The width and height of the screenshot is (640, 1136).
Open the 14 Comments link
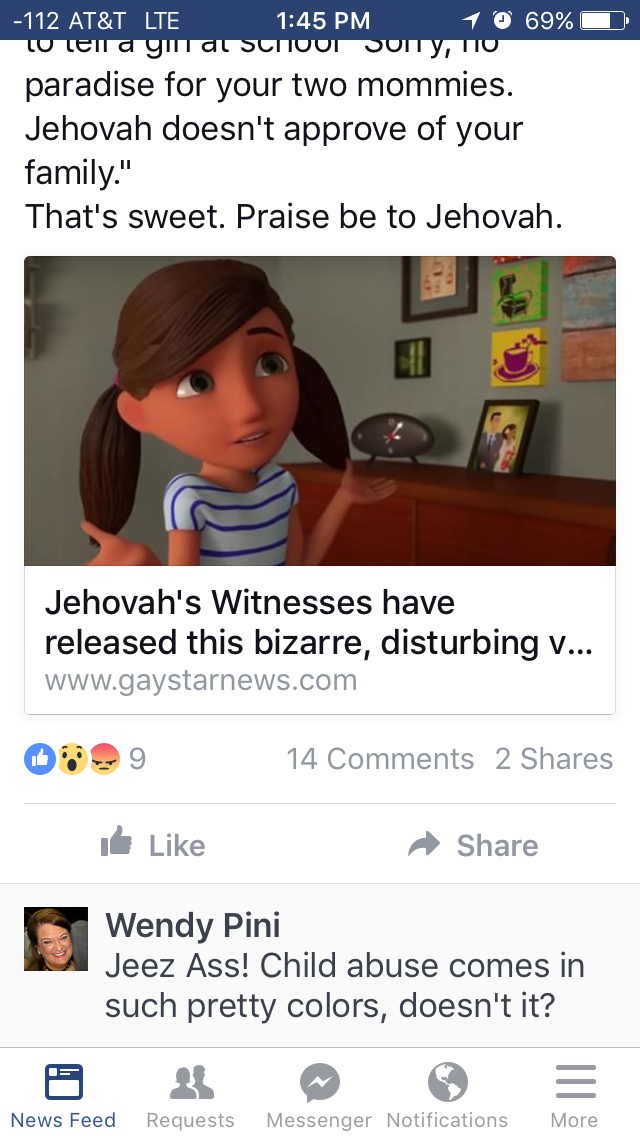coord(380,759)
